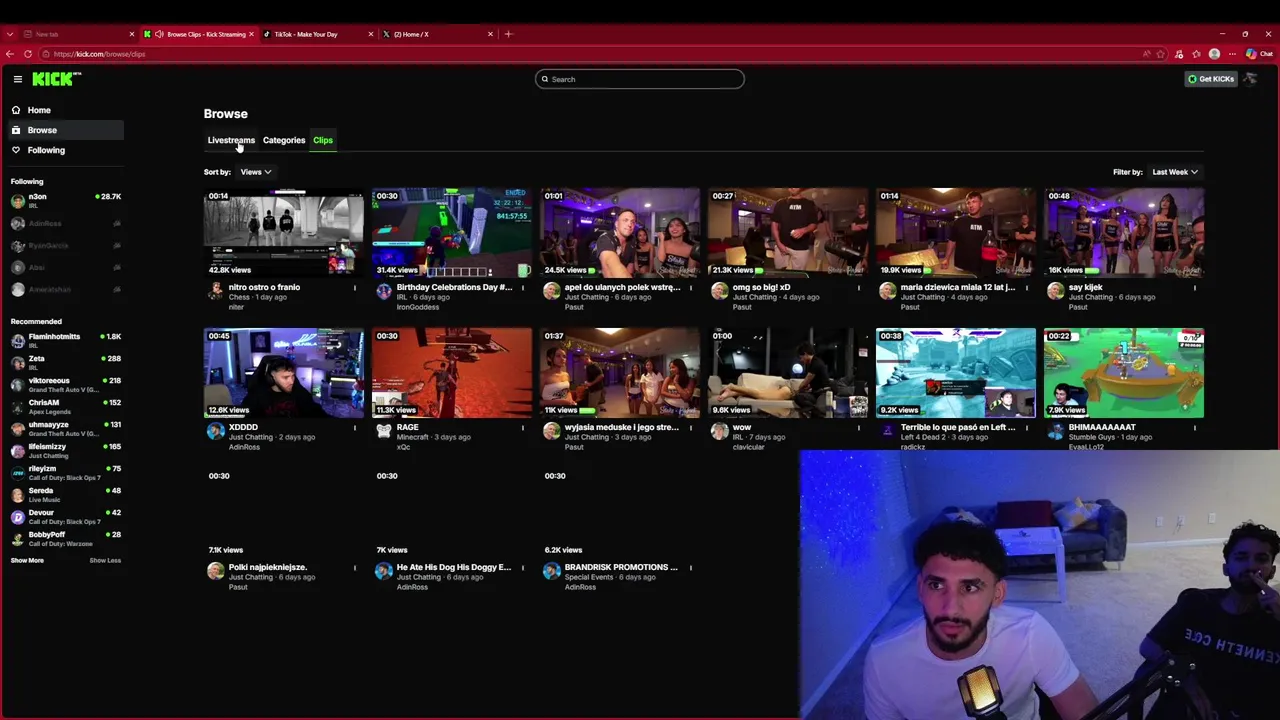Open viktoreeous channel in Recommended
Image resolution: width=1280 pixels, height=720 pixels.
(x=66, y=385)
